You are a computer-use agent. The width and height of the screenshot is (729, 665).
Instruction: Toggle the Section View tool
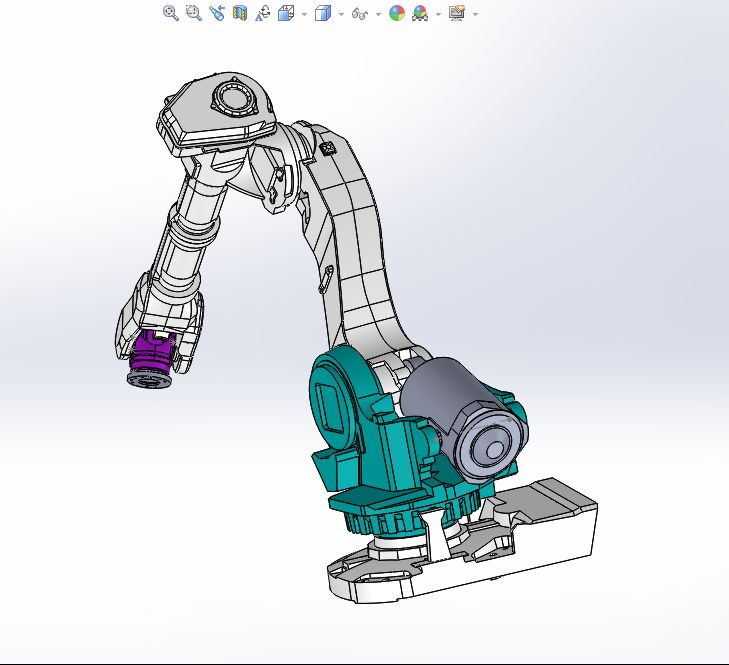(240, 13)
